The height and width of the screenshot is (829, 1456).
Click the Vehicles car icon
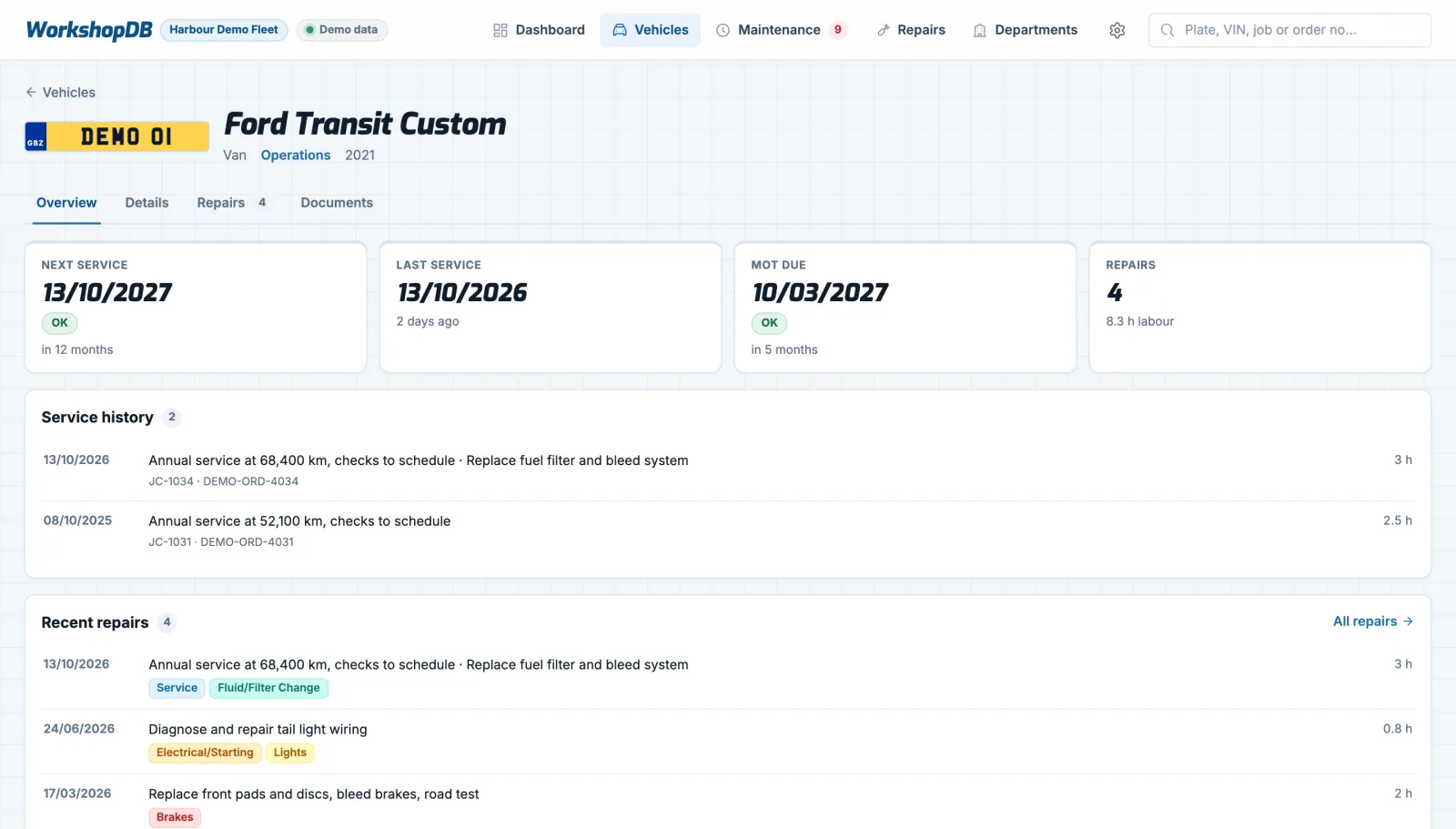(620, 30)
